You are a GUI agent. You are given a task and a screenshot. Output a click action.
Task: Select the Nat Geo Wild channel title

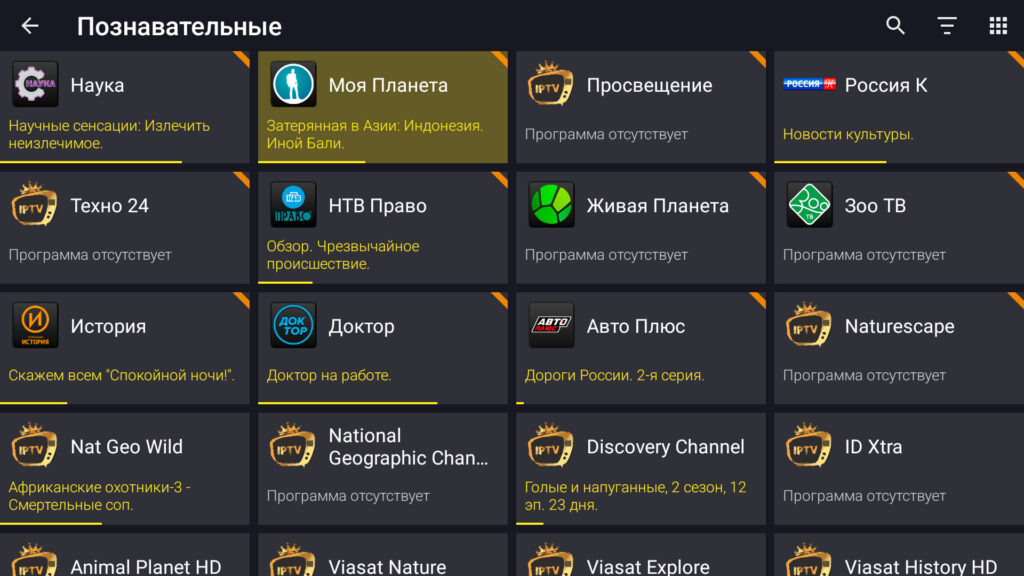tap(127, 447)
